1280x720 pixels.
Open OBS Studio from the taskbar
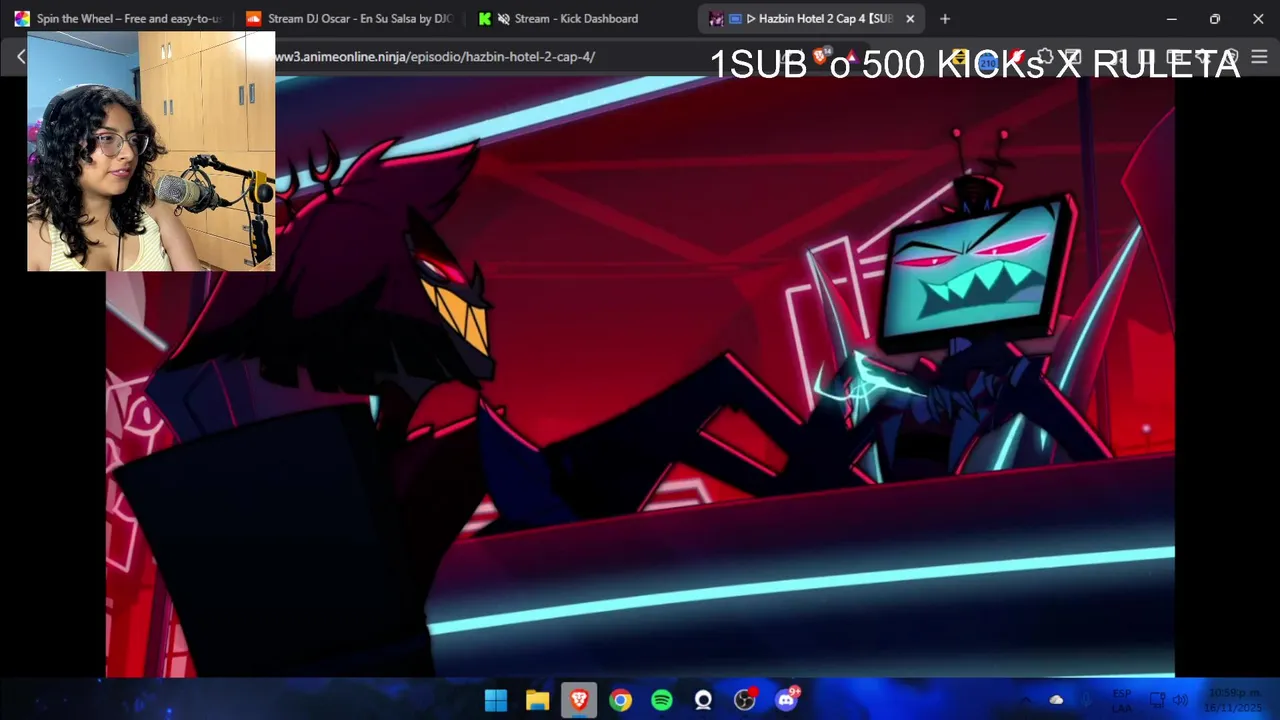coord(745,700)
